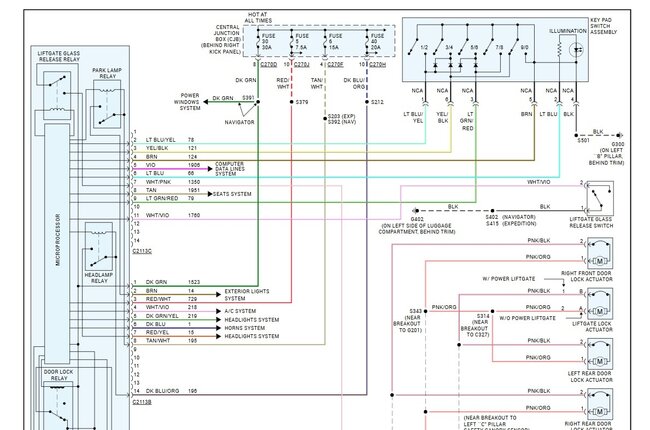The height and width of the screenshot is (430, 650).
Task: Click wire row 'DK BLU/ORG 196'
Action: [171, 391]
